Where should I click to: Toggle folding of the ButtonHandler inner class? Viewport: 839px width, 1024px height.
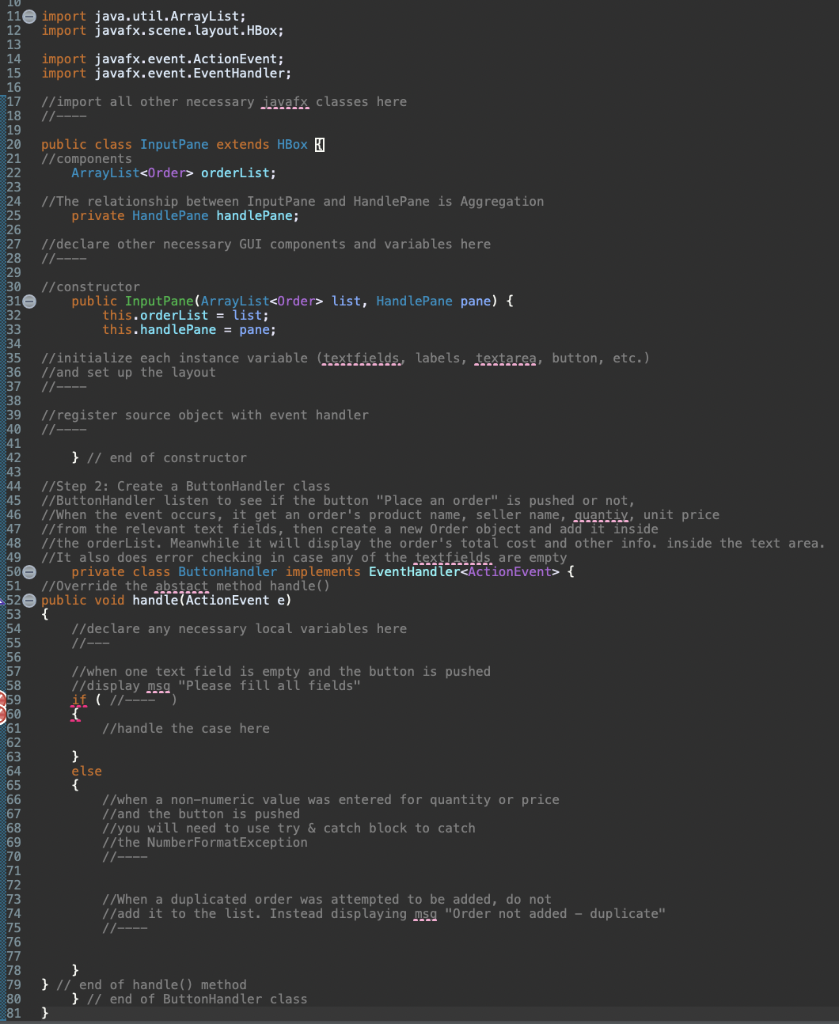pos(27,572)
